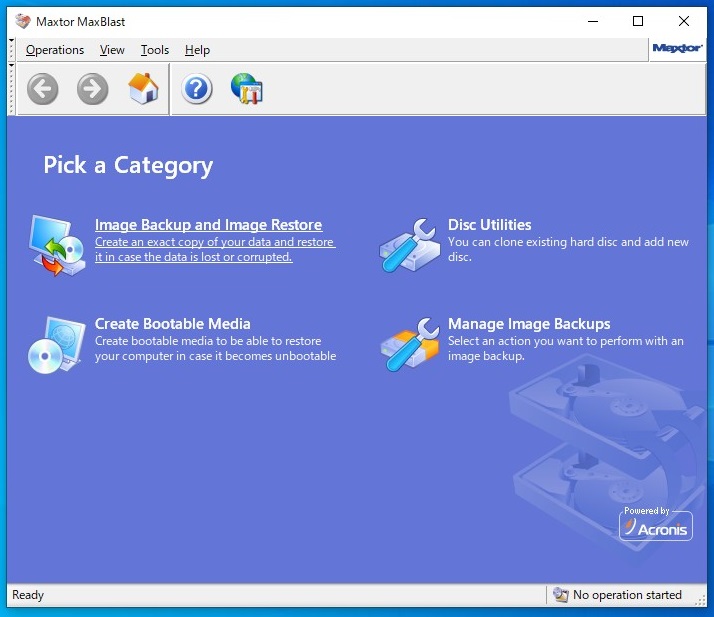Viewport: 714px width, 617px height.
Task: Click the Manage Image Backups wrench icon
Action: coord(410,344)
